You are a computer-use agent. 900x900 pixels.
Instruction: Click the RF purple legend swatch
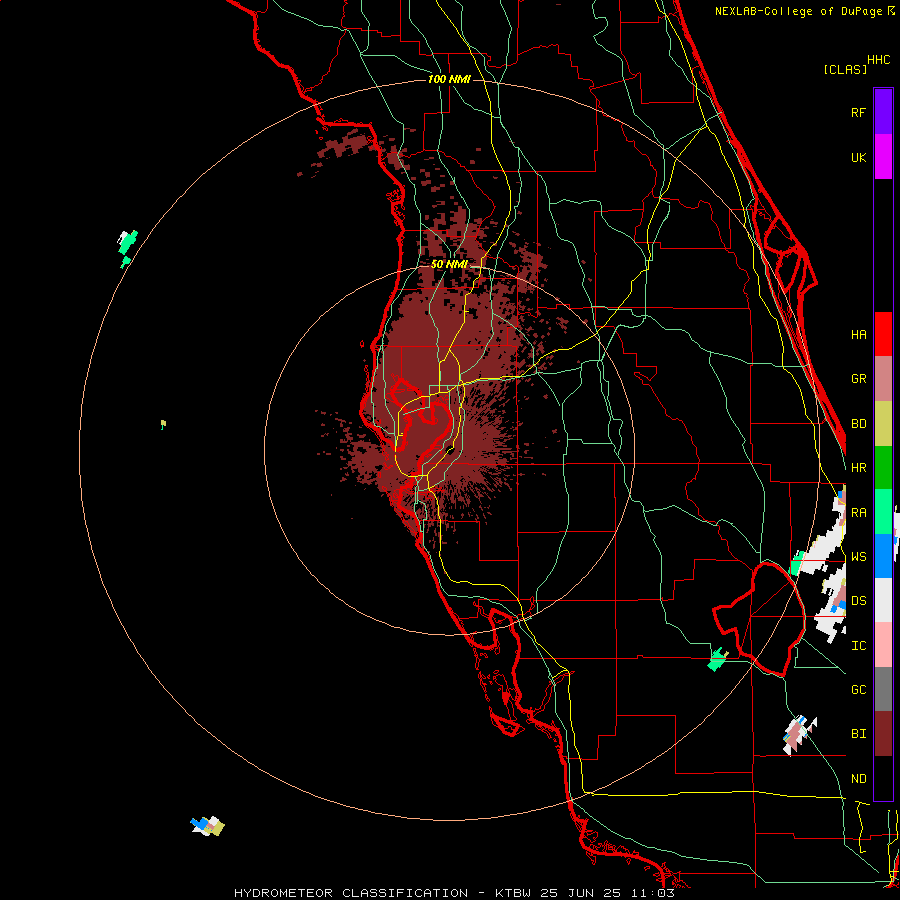[883, 112]
